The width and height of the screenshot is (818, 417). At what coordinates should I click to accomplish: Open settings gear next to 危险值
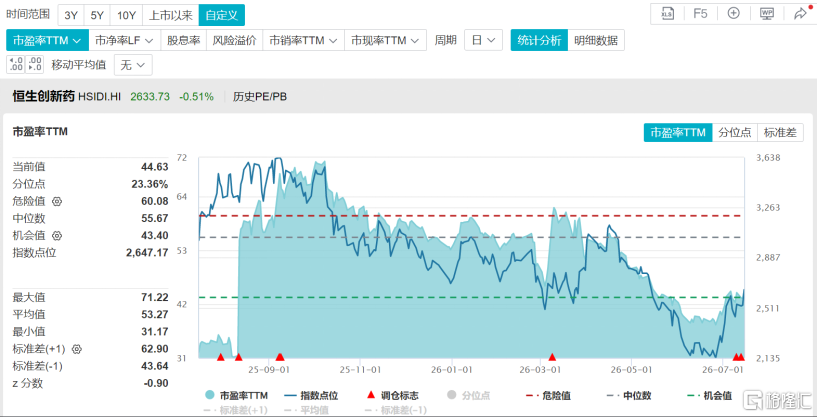click(57, 201)
